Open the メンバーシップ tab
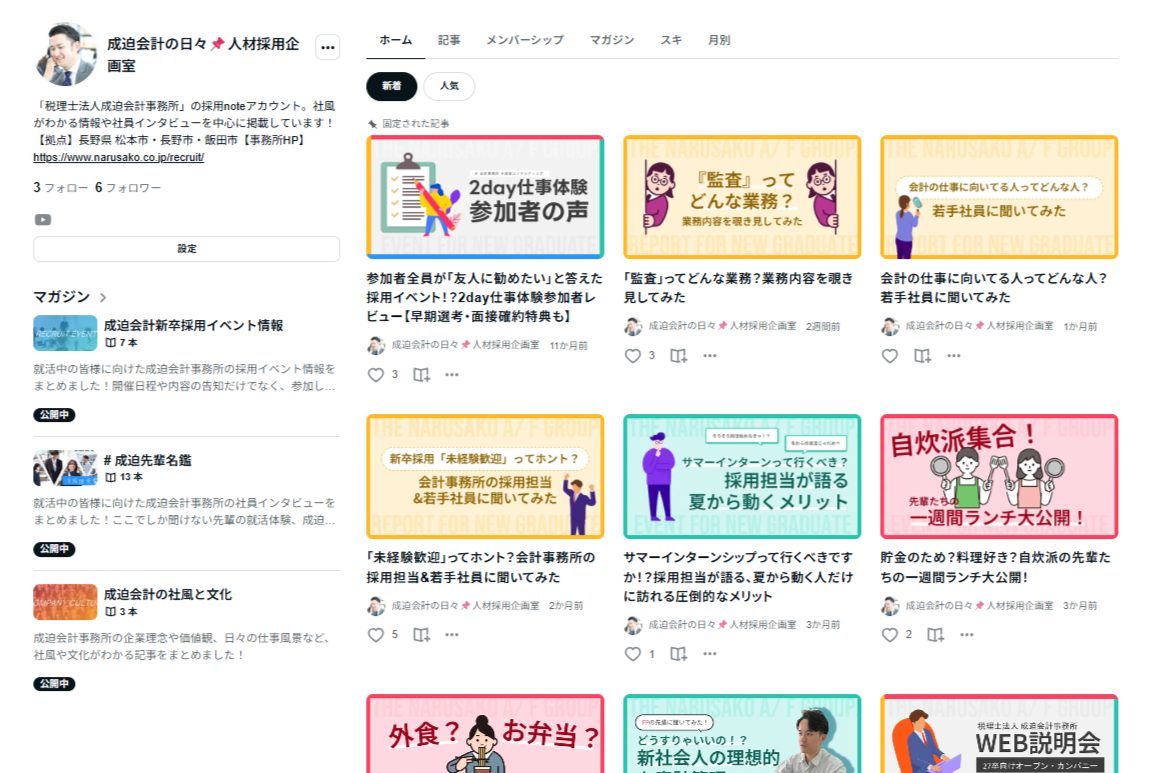The width and height of the screenshot is (1160, 773). [525, 40]
